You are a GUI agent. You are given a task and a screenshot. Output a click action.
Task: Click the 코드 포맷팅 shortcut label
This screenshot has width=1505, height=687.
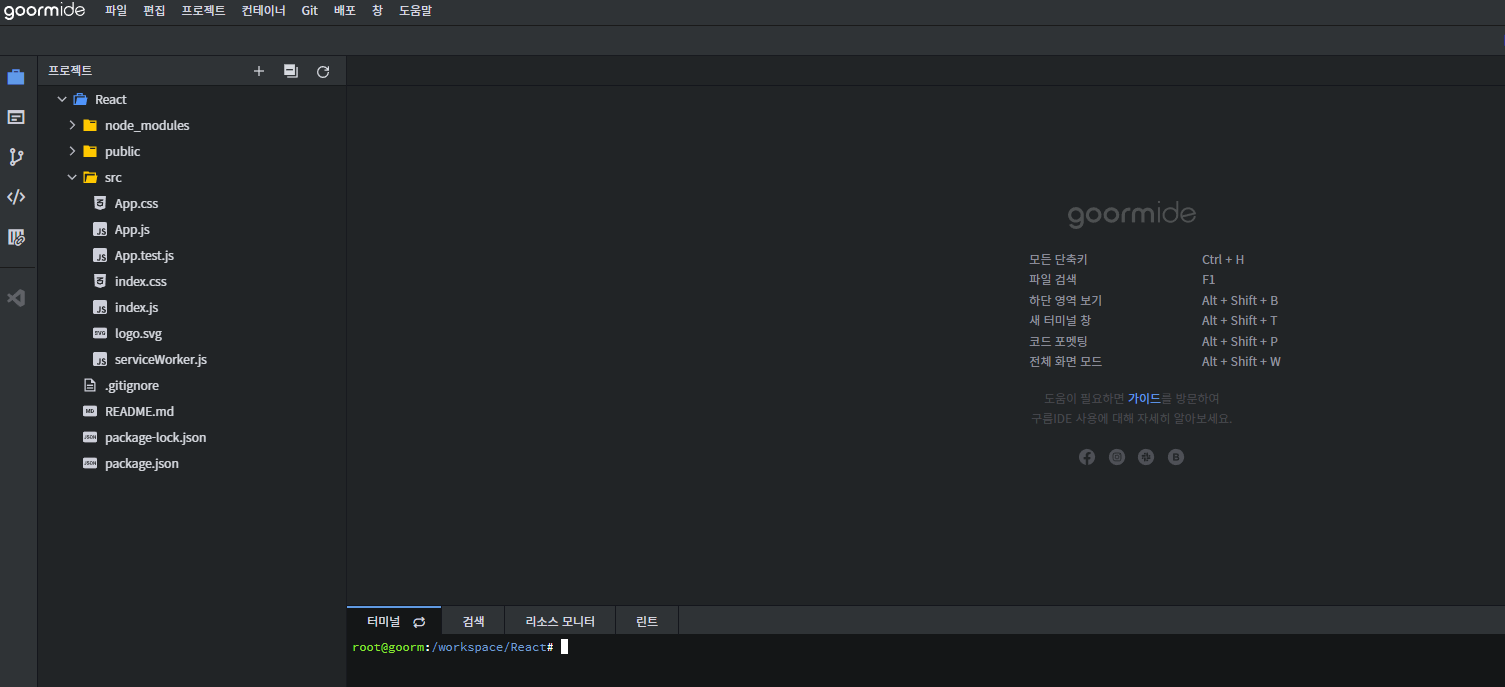click(1058, 342)
